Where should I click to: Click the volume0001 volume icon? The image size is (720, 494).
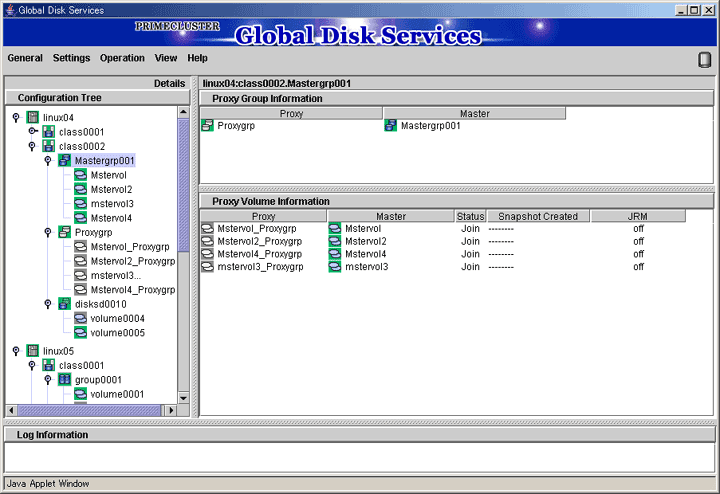click(80, 394)
